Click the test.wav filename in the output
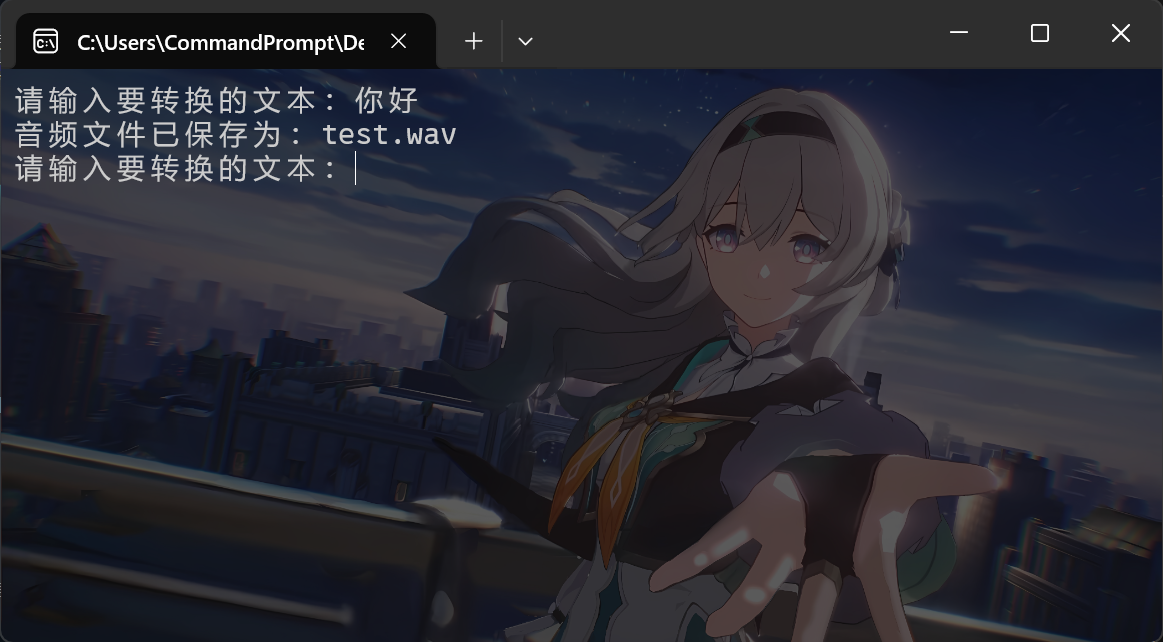The height and width of the screenshot is (642, 1163). [389, 134]
